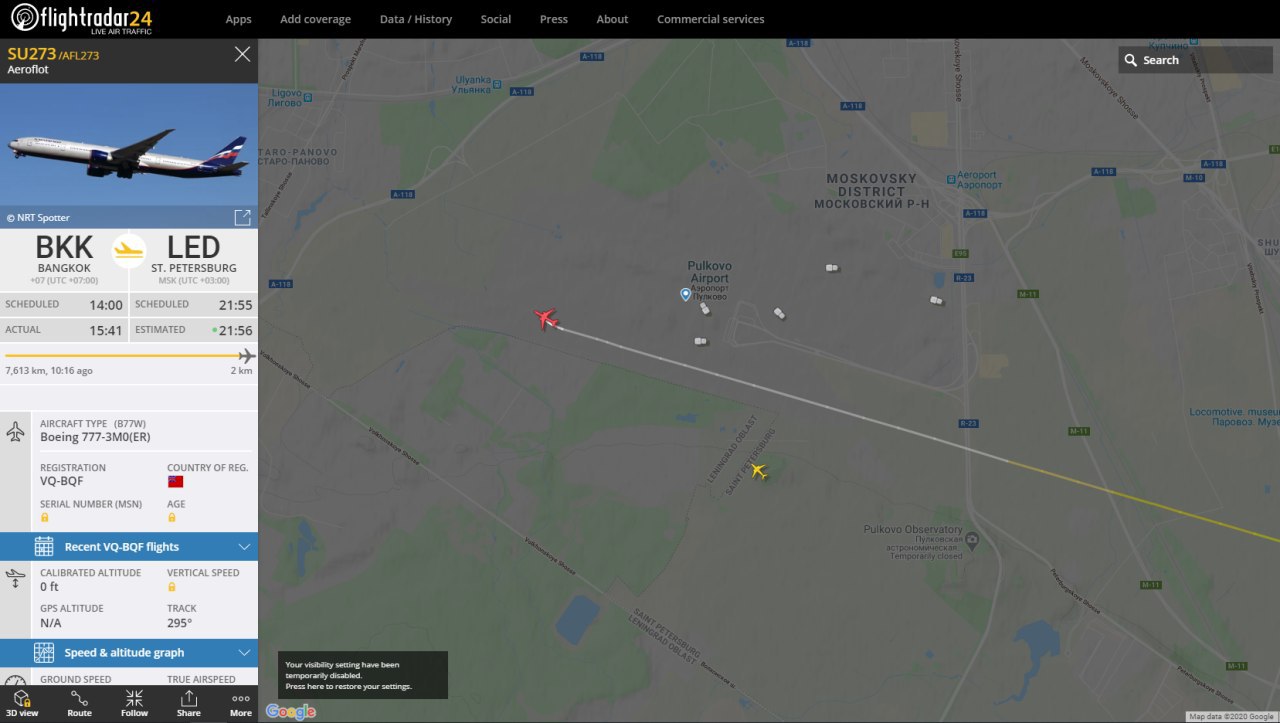Open the Apps menu
The image size is (1280, 723).
[x=238, y=19]
